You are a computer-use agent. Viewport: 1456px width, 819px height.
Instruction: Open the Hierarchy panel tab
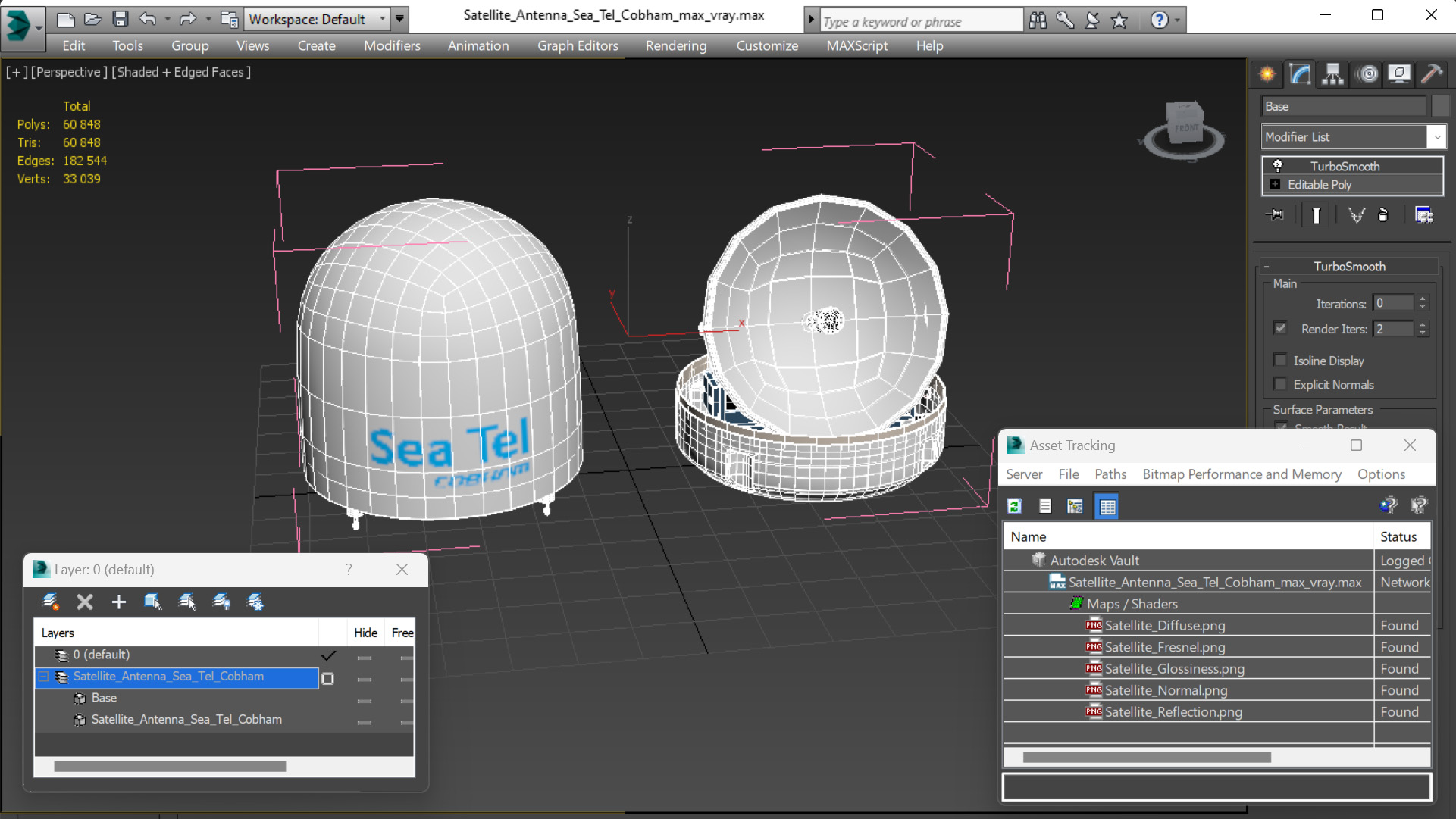pos(1333,74)
